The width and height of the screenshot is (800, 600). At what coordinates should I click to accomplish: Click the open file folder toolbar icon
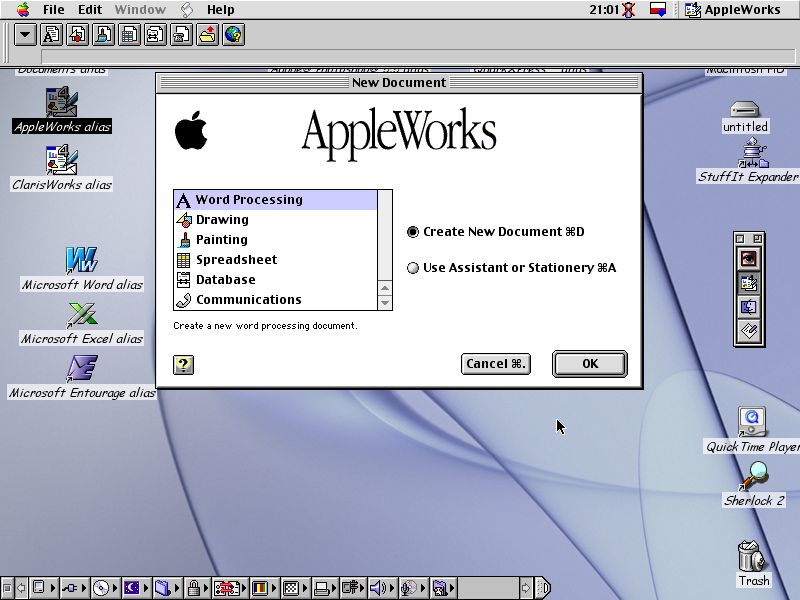point(208,35)
